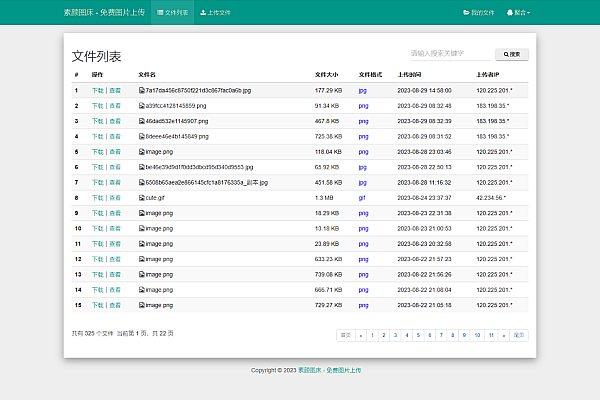View the file in row 3
Screen dimensions: 600x400
click(115, 121)
